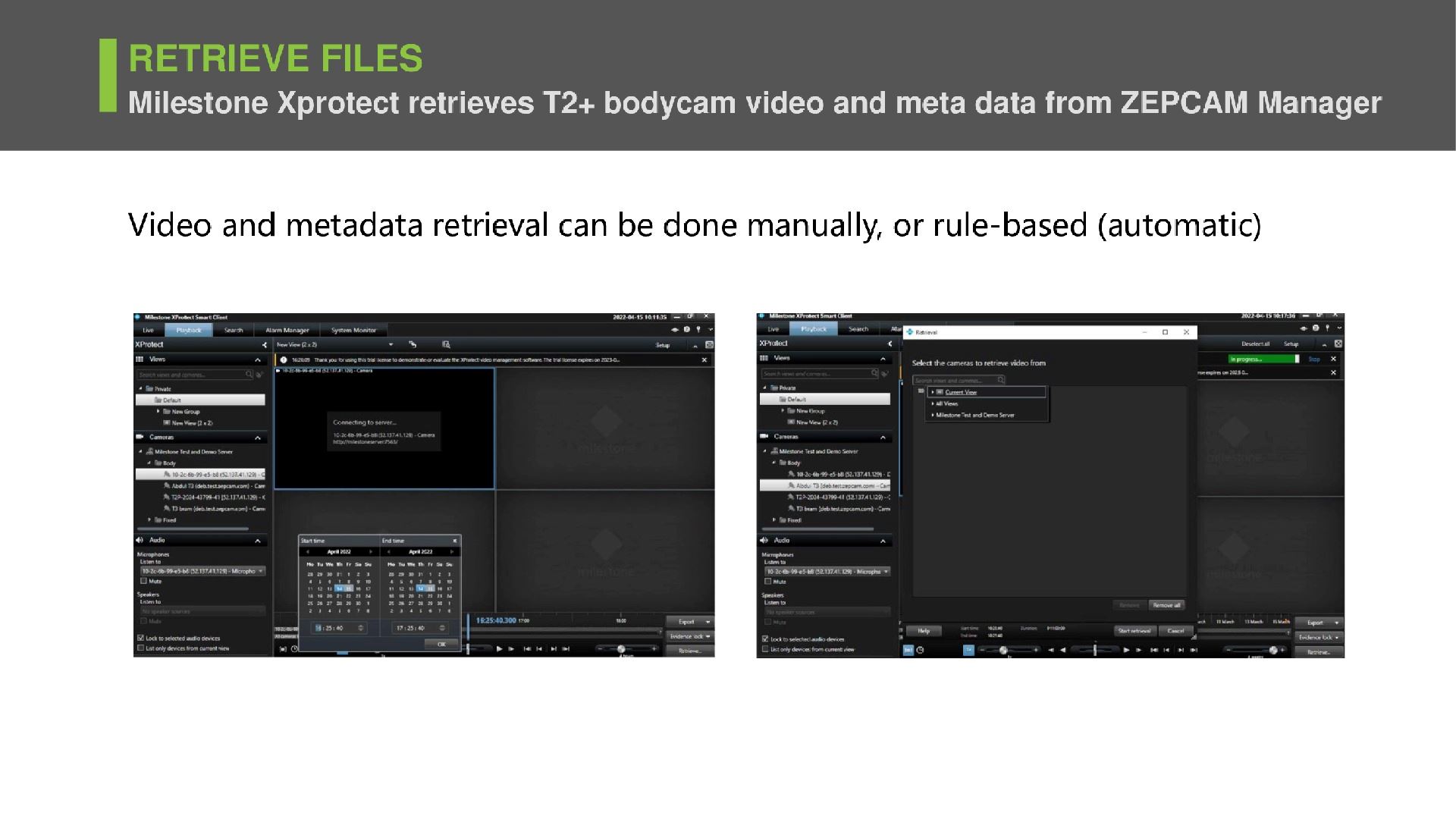Expand New Group folder in left screenshot
This screenshot has height=819, width=1456.
(158, 412)
